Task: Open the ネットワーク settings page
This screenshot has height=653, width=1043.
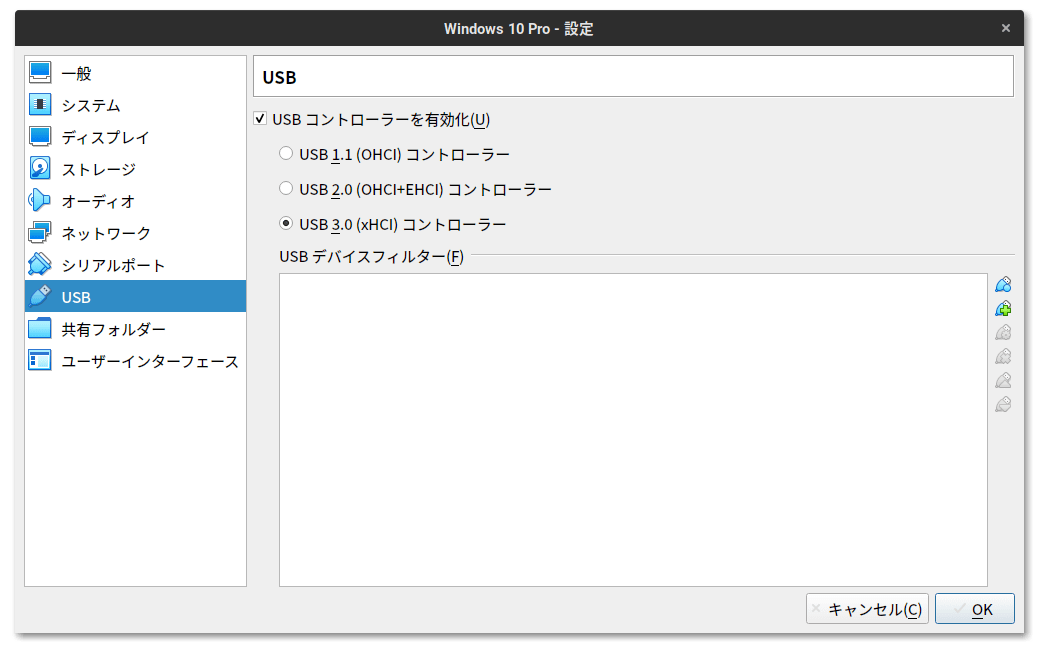Action: point(135,233)
